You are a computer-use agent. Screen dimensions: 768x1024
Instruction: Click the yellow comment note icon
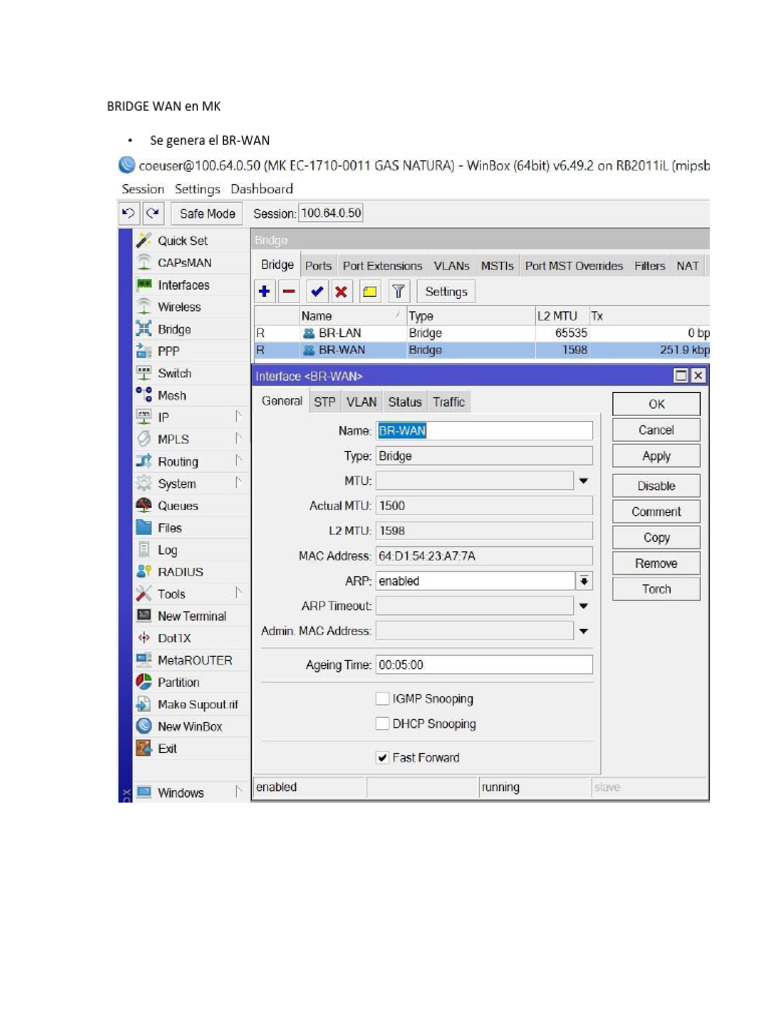[369, 292]
